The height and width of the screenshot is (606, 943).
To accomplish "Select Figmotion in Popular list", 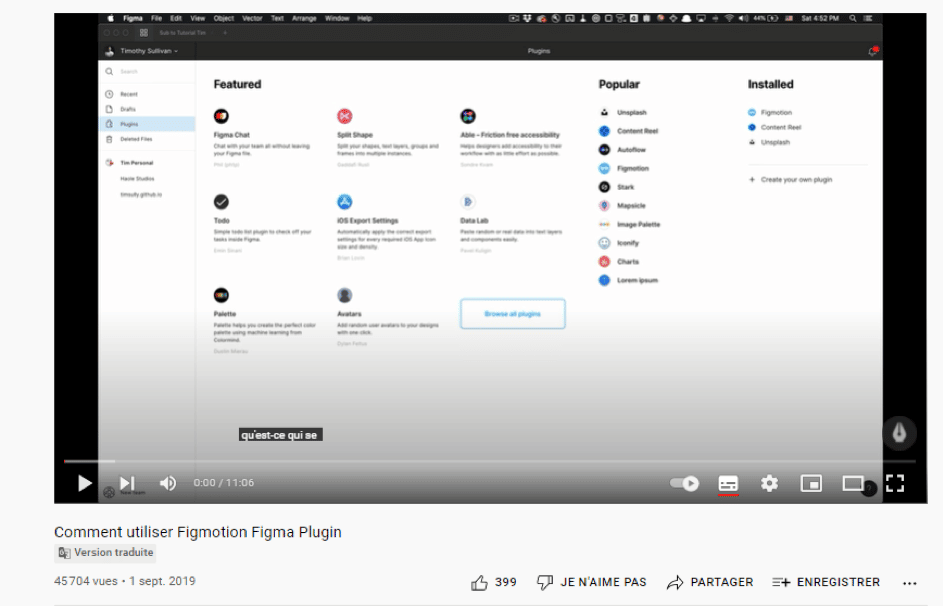I will 624,168.
